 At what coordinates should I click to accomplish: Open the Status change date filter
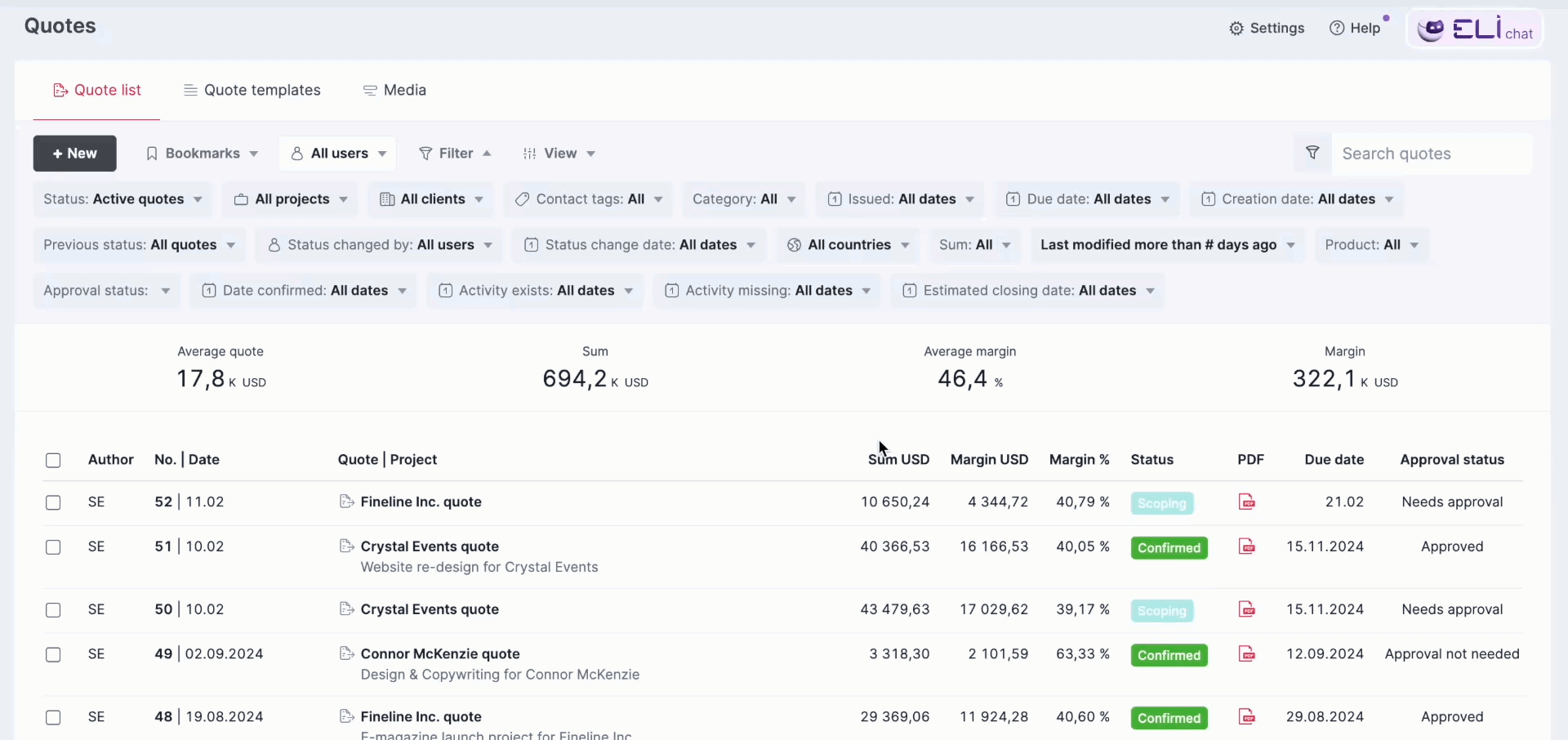639,245
